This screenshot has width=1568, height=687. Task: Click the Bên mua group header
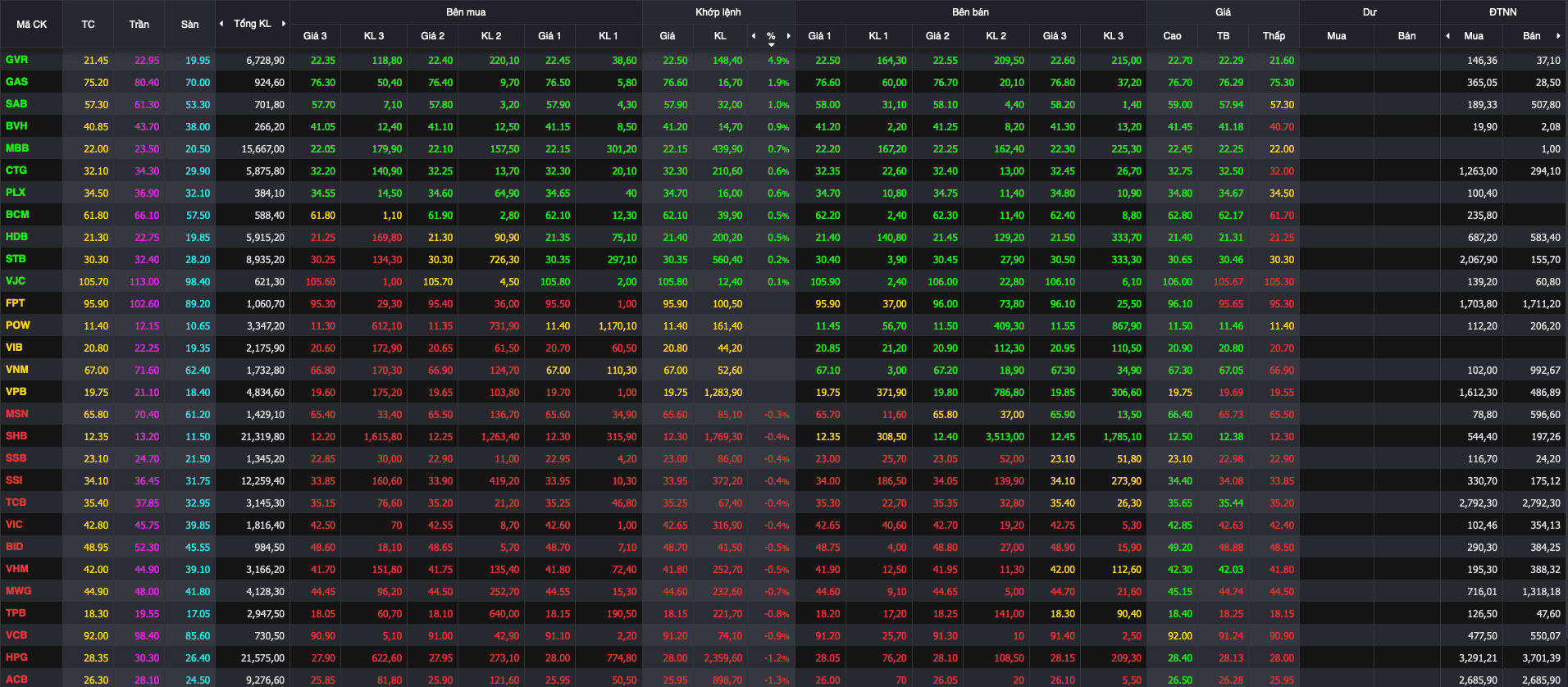coord(466,12)
